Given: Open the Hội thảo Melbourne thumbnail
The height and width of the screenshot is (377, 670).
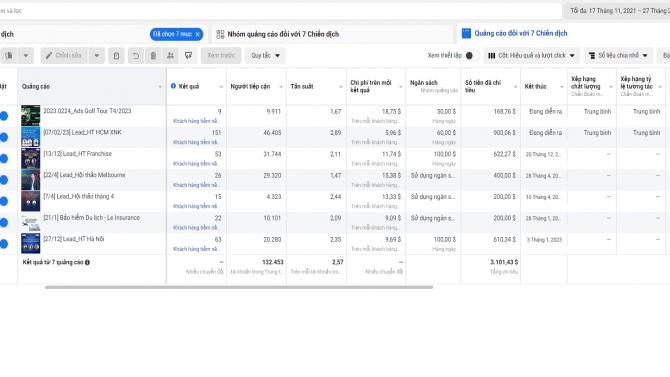Looking at the screenshot, I should [x=30, y=180].
